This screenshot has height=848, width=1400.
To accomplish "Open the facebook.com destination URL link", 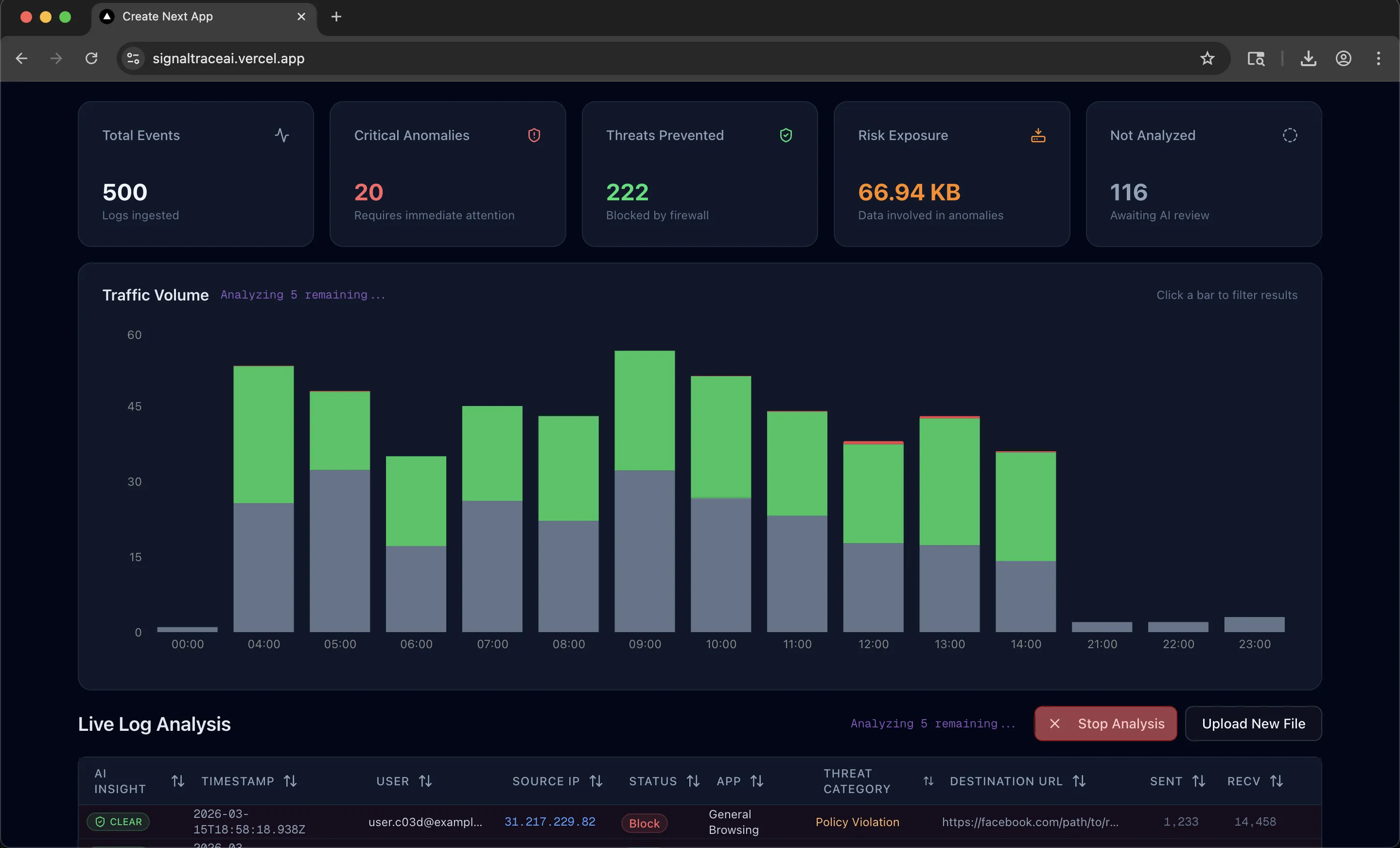I will (1031, 822).
